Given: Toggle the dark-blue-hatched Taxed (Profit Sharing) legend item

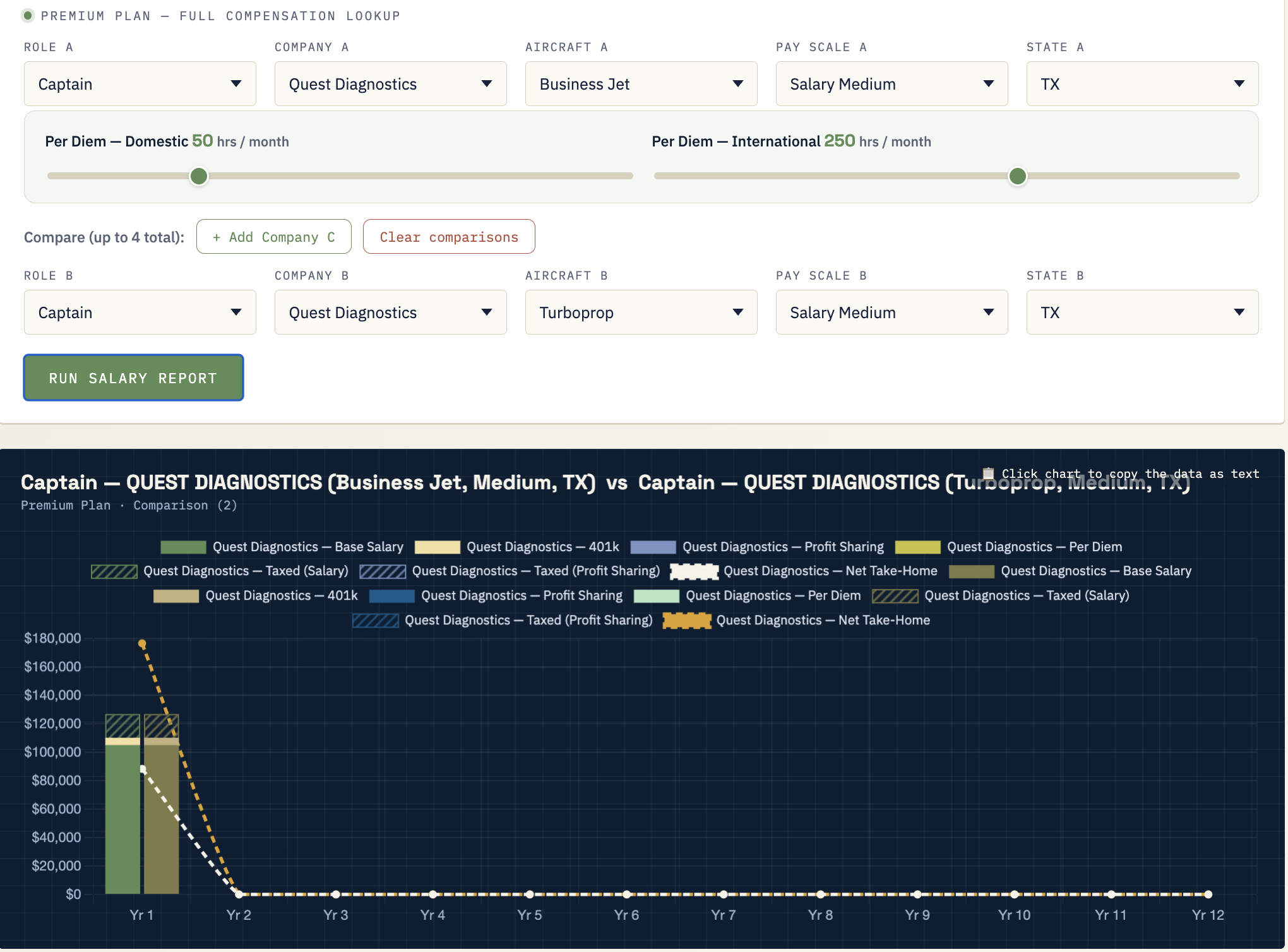Looking at the screenshot, I should pyautogui.click(x=503, y=620).
